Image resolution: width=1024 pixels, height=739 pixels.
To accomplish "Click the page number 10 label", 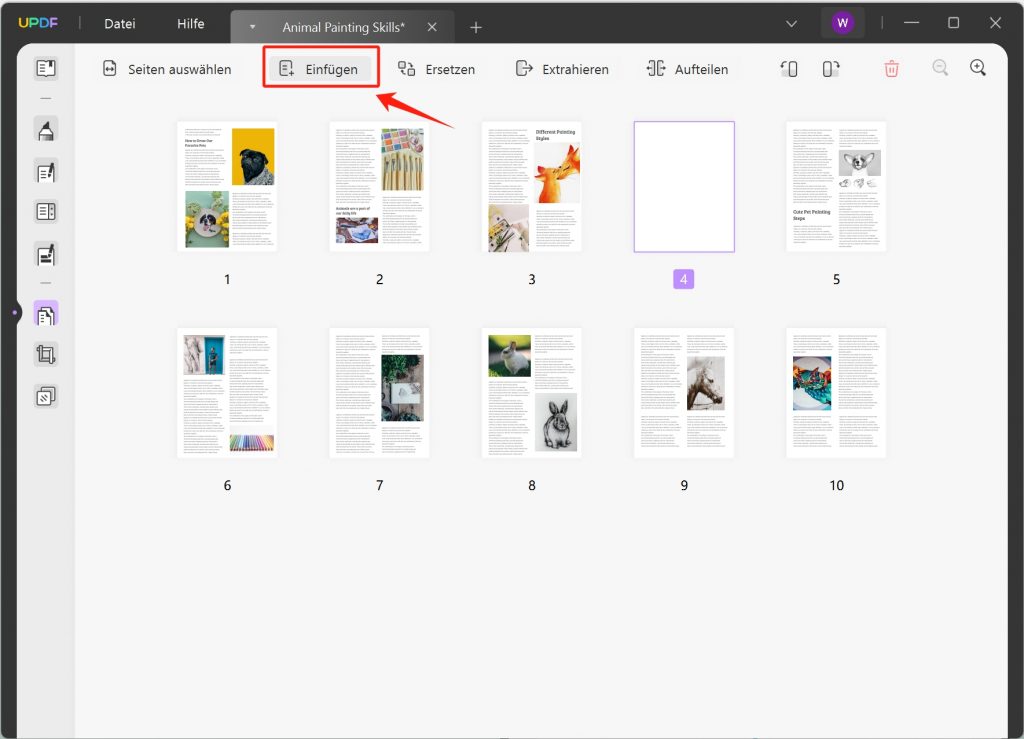I will (837, 485).
